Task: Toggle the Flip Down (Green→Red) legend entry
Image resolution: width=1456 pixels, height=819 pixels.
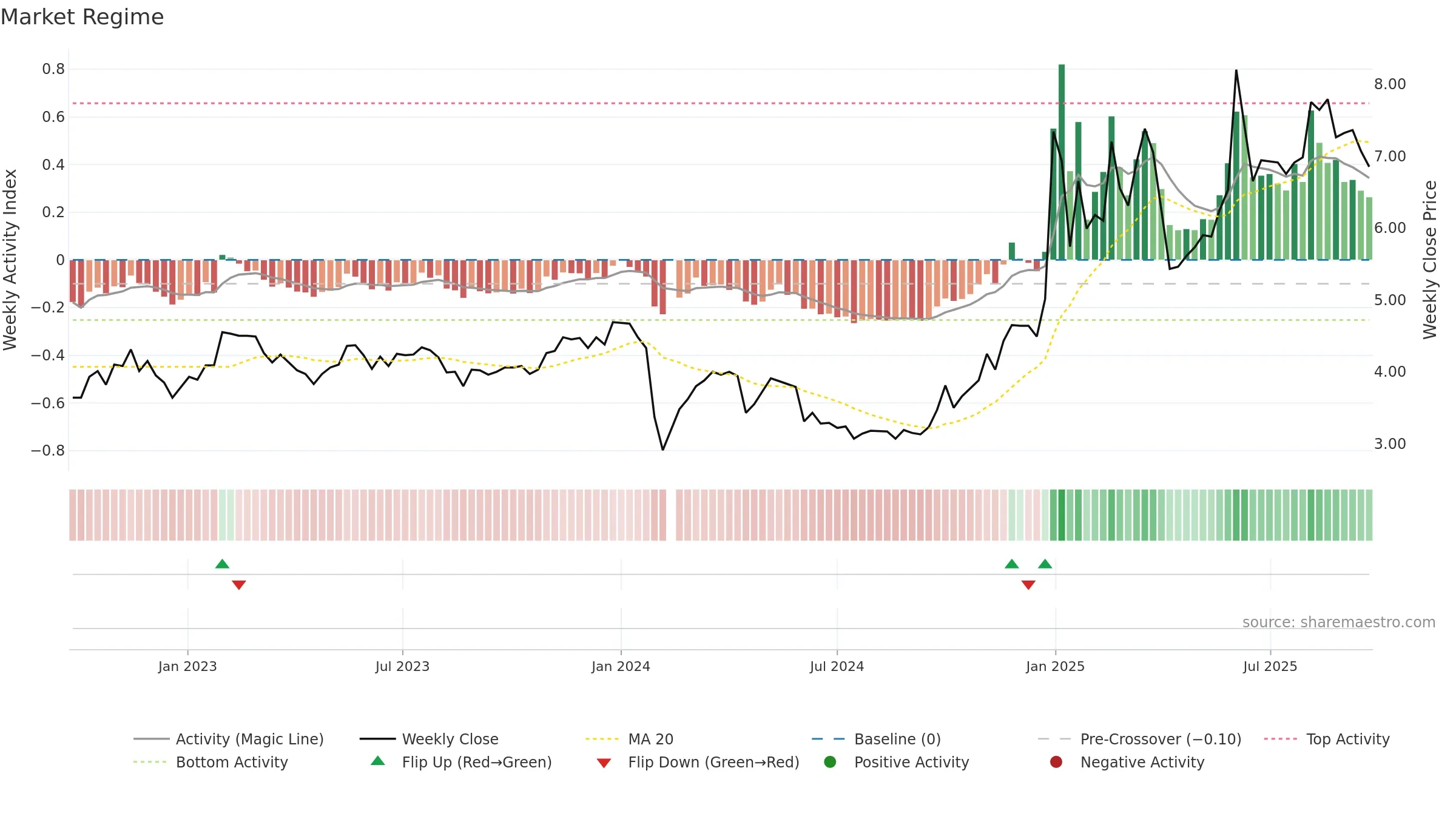Action: tap(698, 762)
